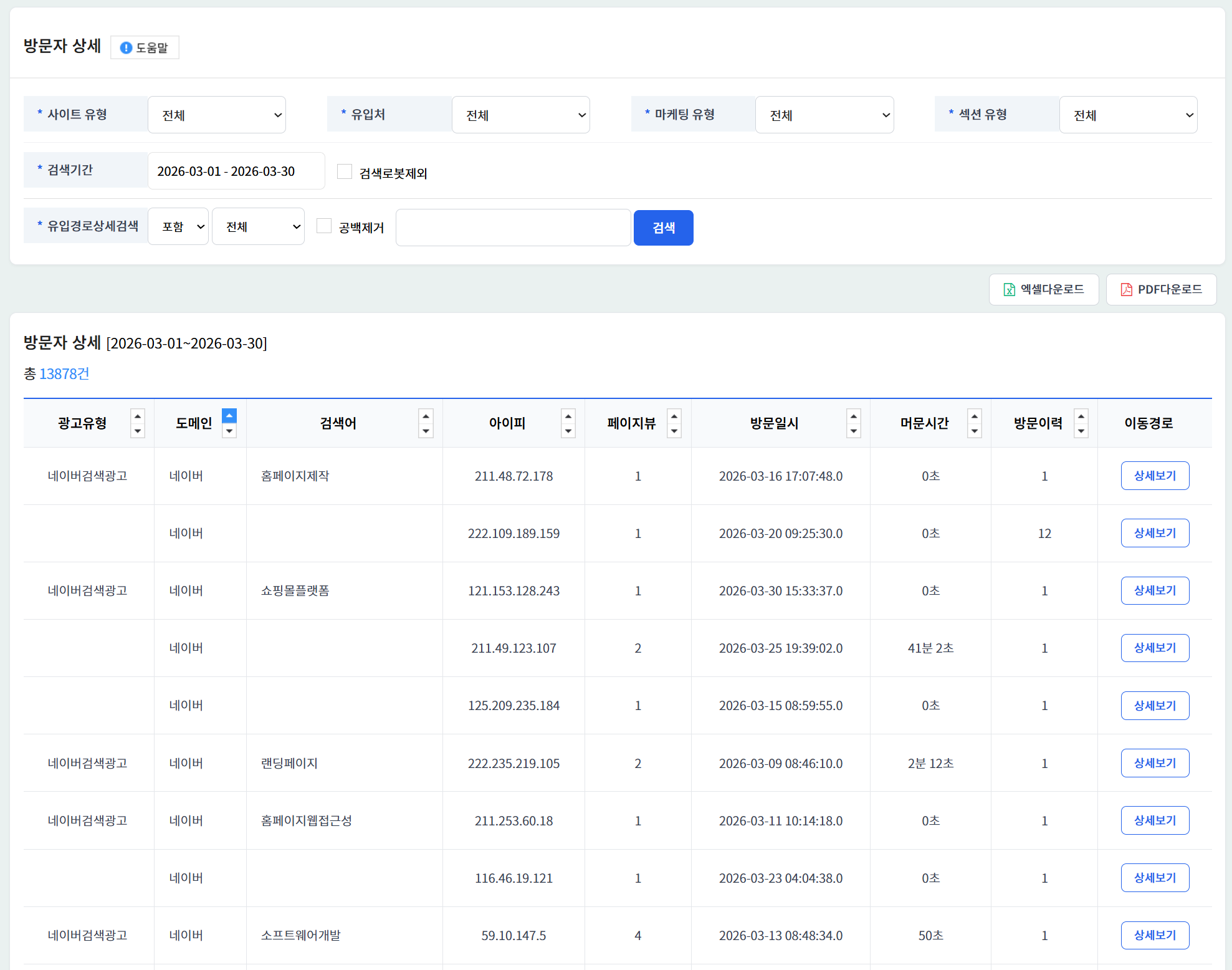This screenshot has height=970, width=1232.
Task: Download results with PDF다운로드
Action: pos(1162,289)
